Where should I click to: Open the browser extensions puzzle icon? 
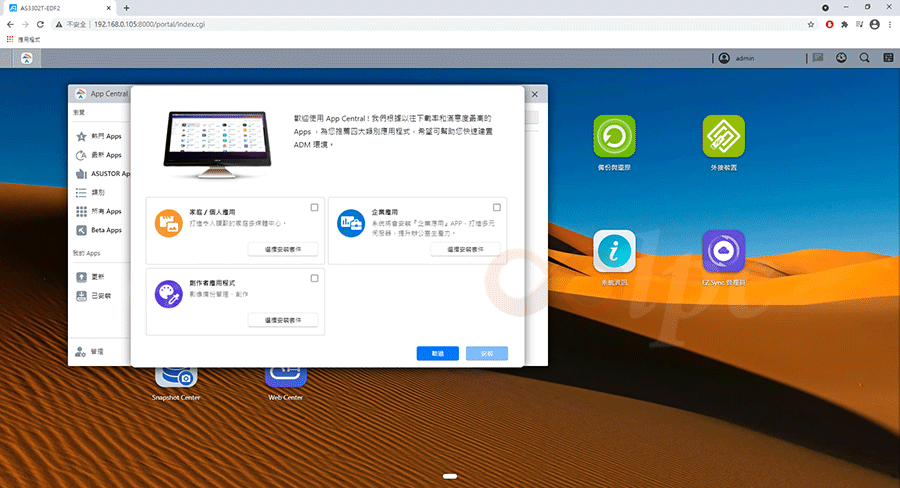844,24
